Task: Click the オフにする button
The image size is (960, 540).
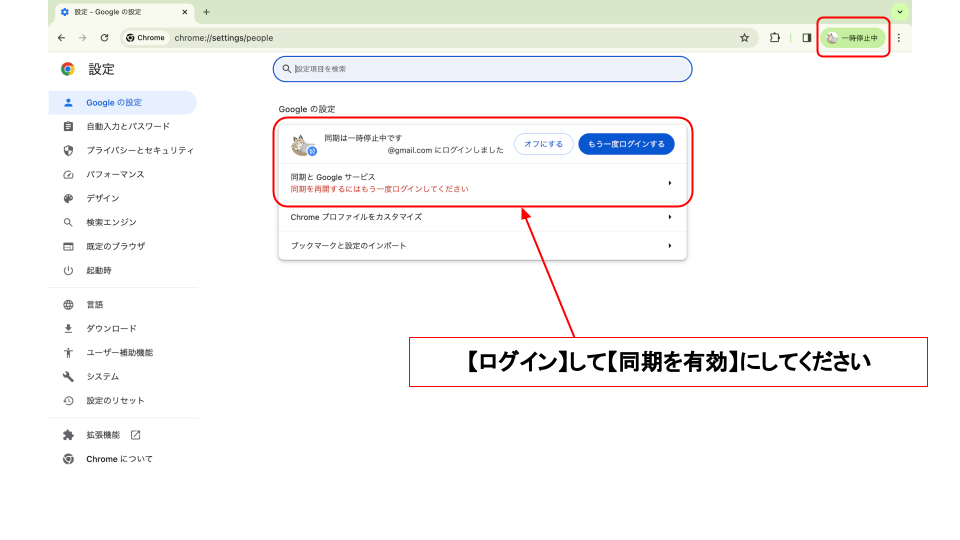Action: (x=543, y=144)
